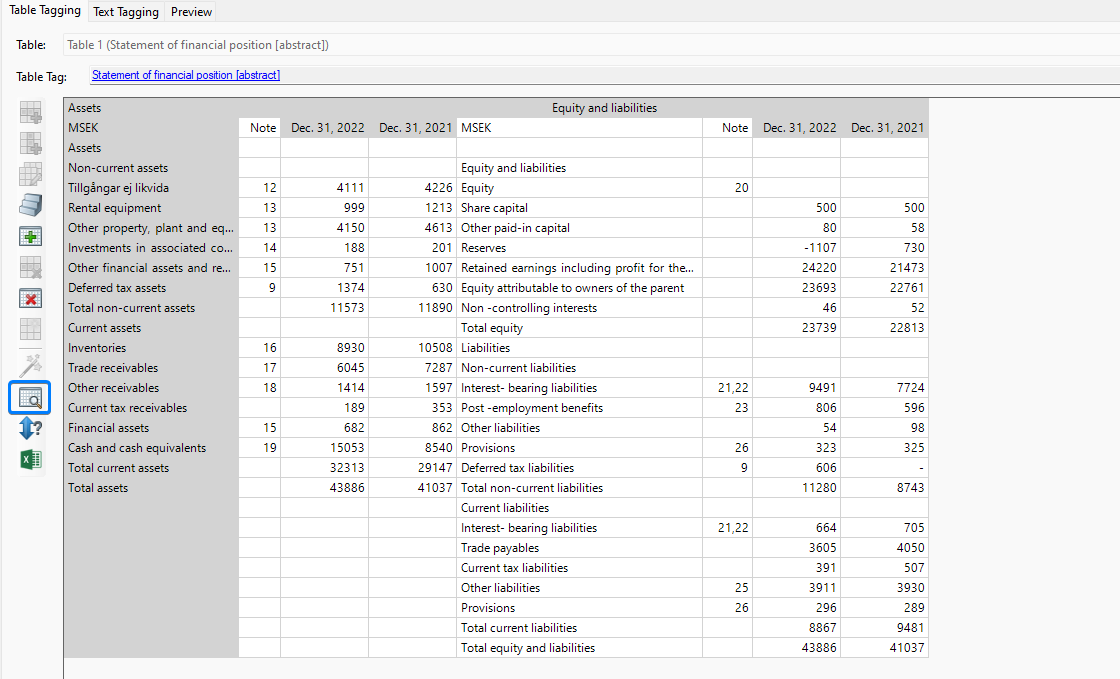Select 'Total non-current liabilities' cell
The image size is (1120, 679).
click(x=579, y=488)
